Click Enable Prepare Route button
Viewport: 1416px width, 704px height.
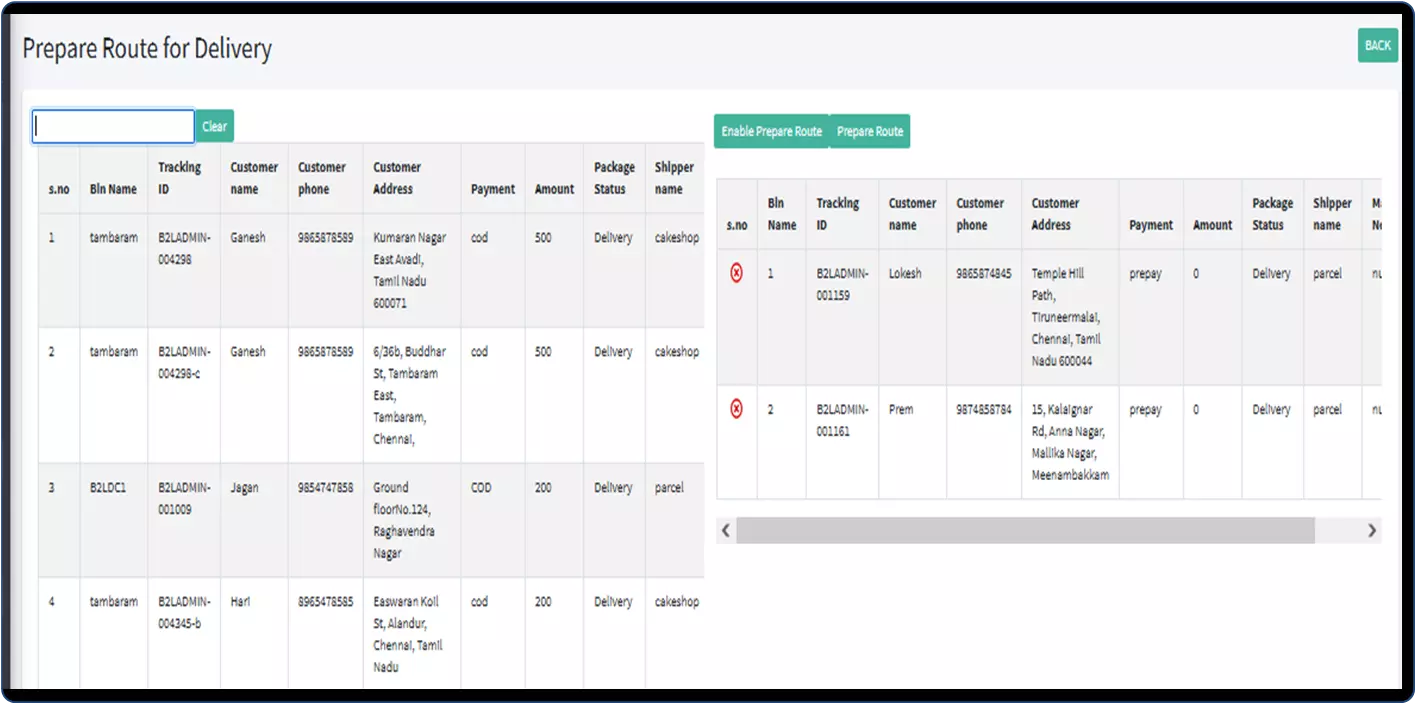click(x=771, y=131)
